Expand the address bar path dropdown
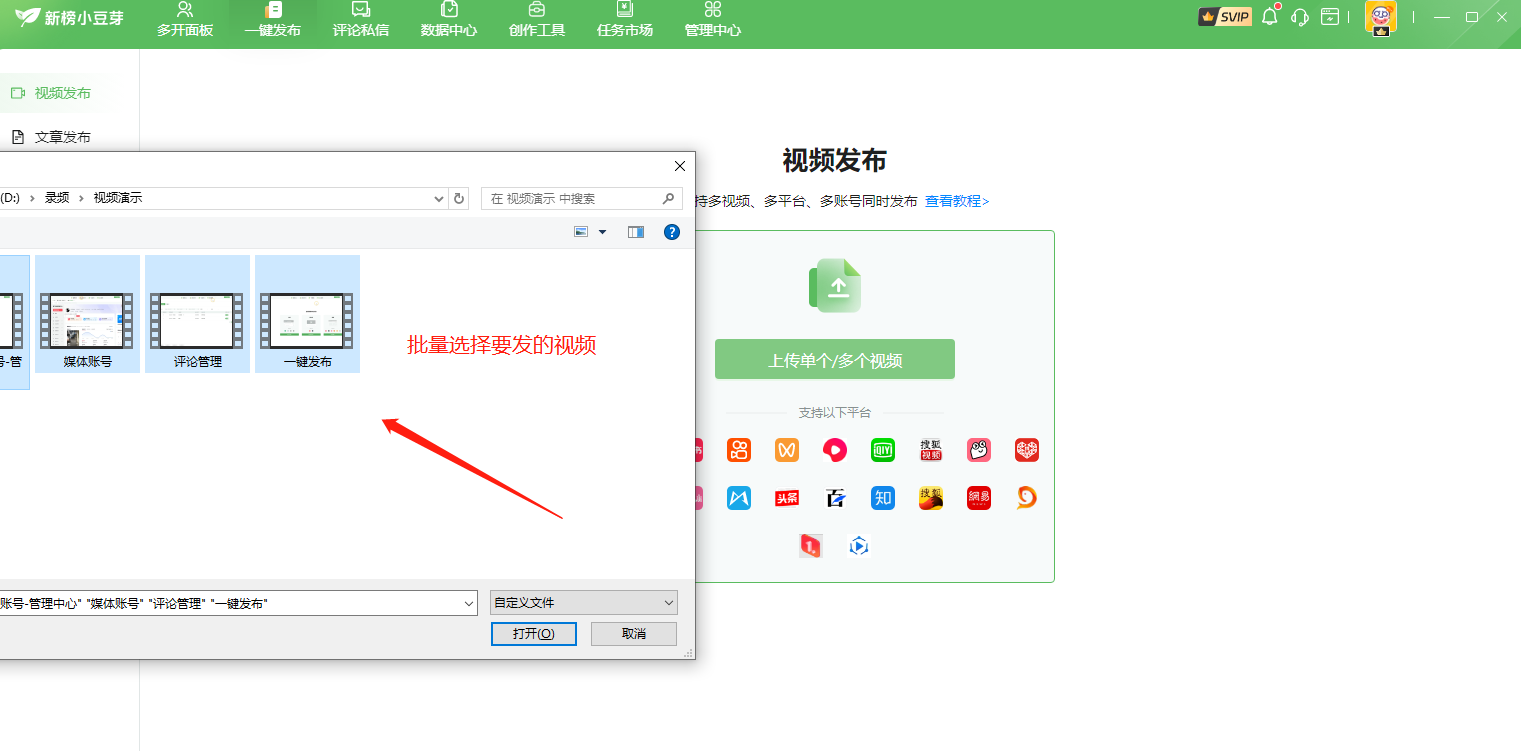The height and width of the screenshot is (751, 1521). tap(439, 199)
